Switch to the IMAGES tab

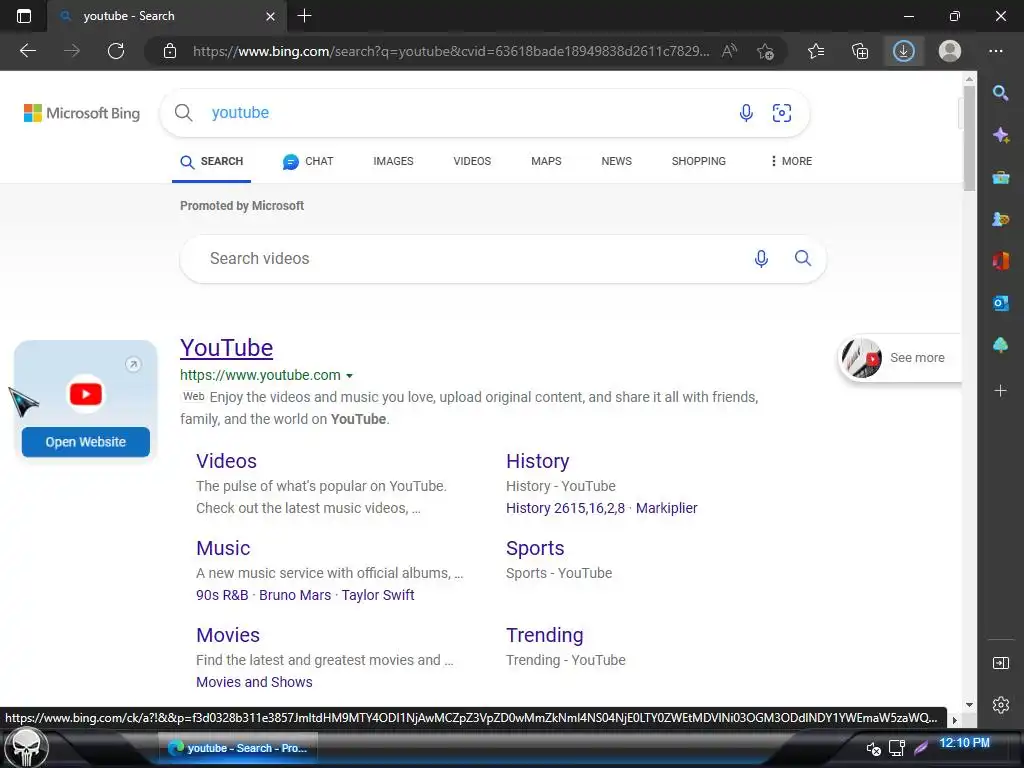tap(393, 161)
